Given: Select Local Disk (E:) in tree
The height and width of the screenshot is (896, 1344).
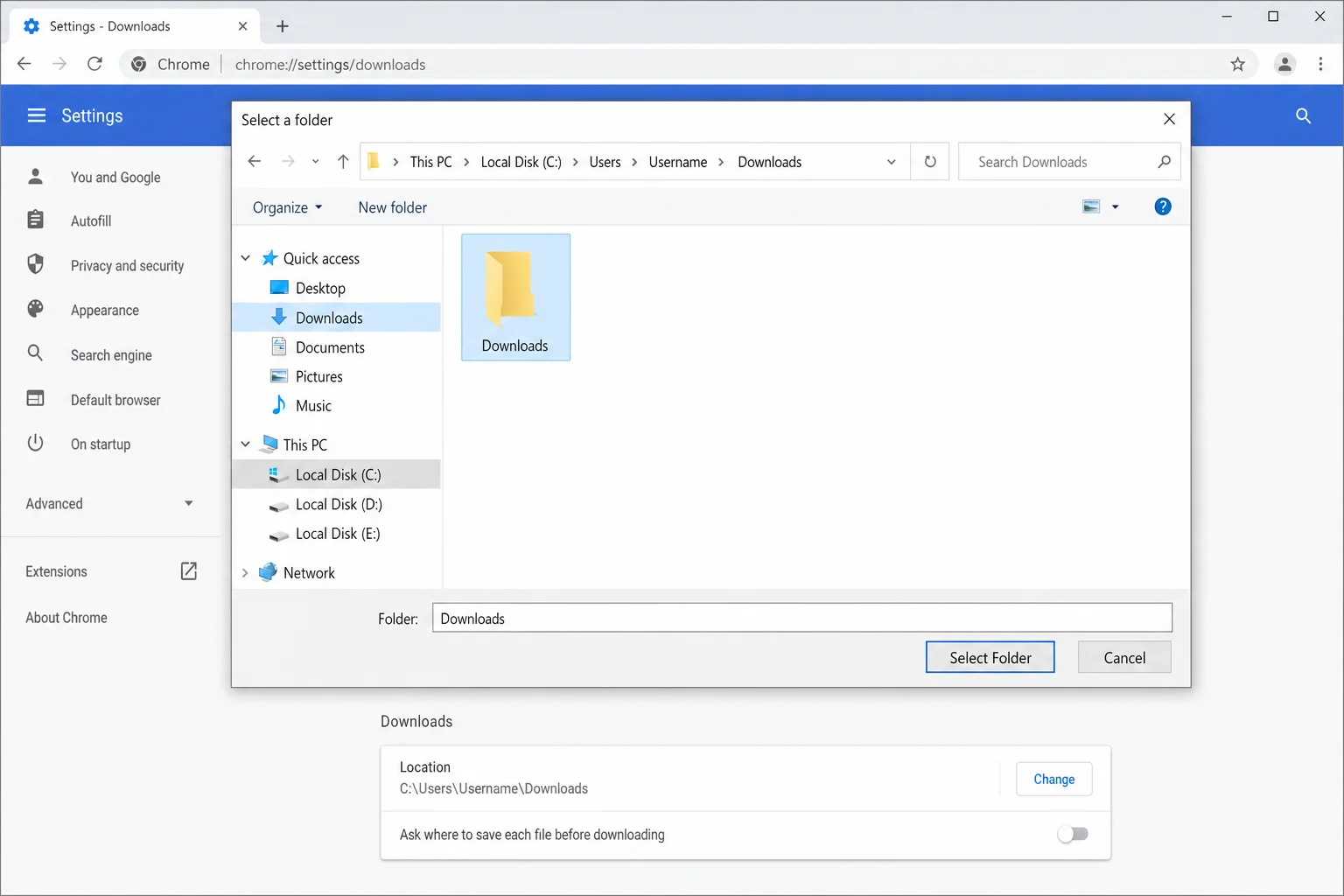Looking at the screenshot, I should [337, 534].
